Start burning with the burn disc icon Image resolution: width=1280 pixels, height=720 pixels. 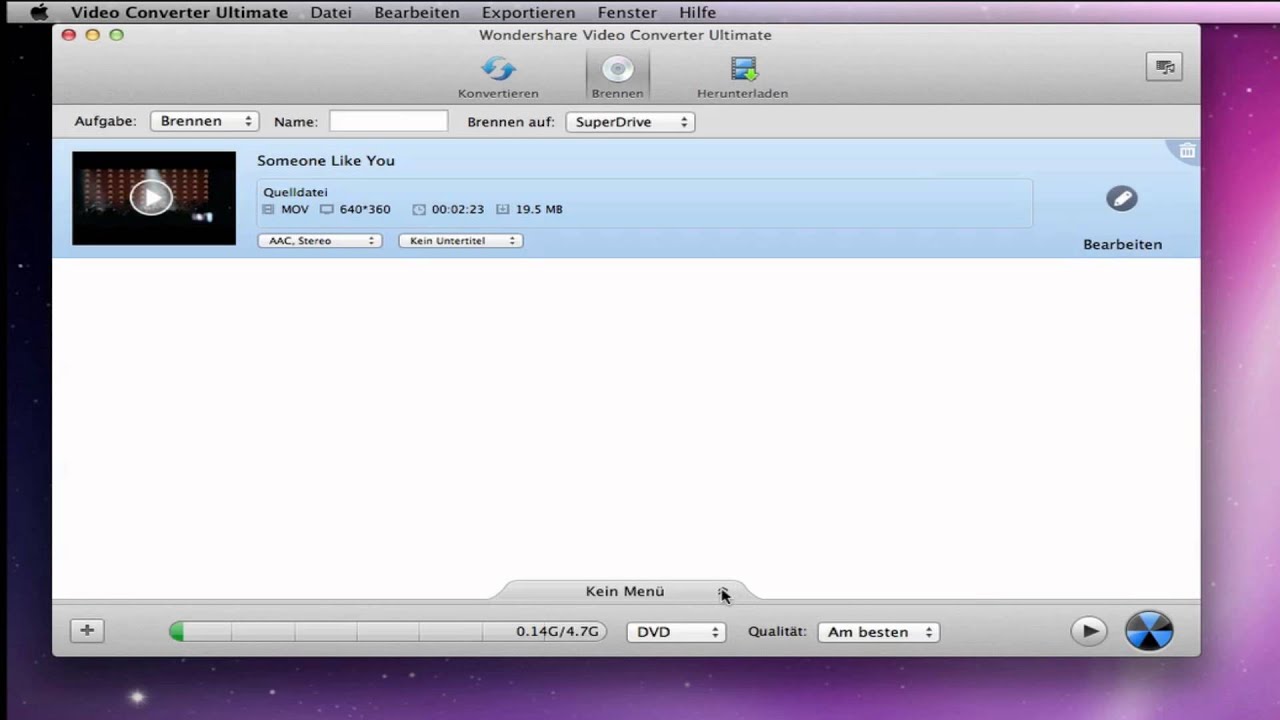[x=1149, y=631]
